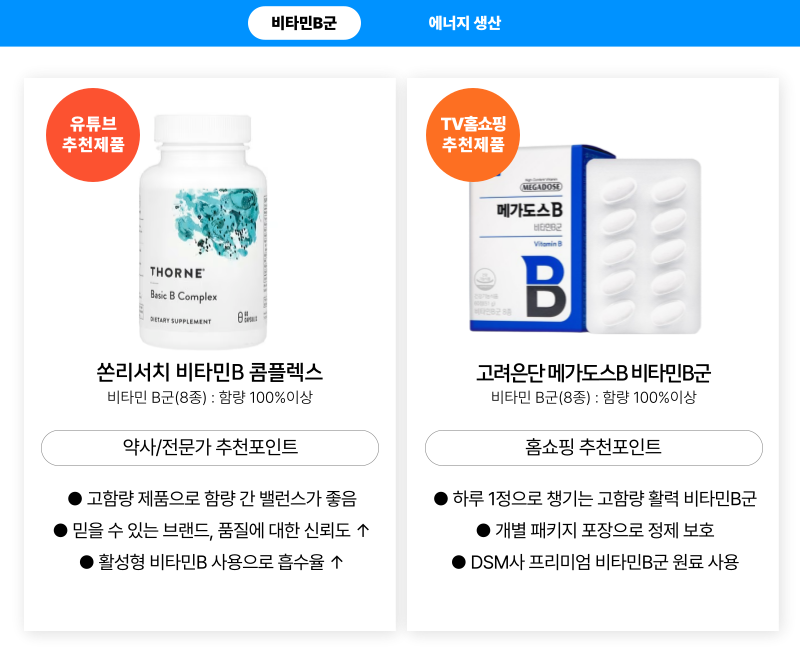
Task: Click the 고함량 제품으로 함량 간 밸런스 bullet
Action: point(212,498)
